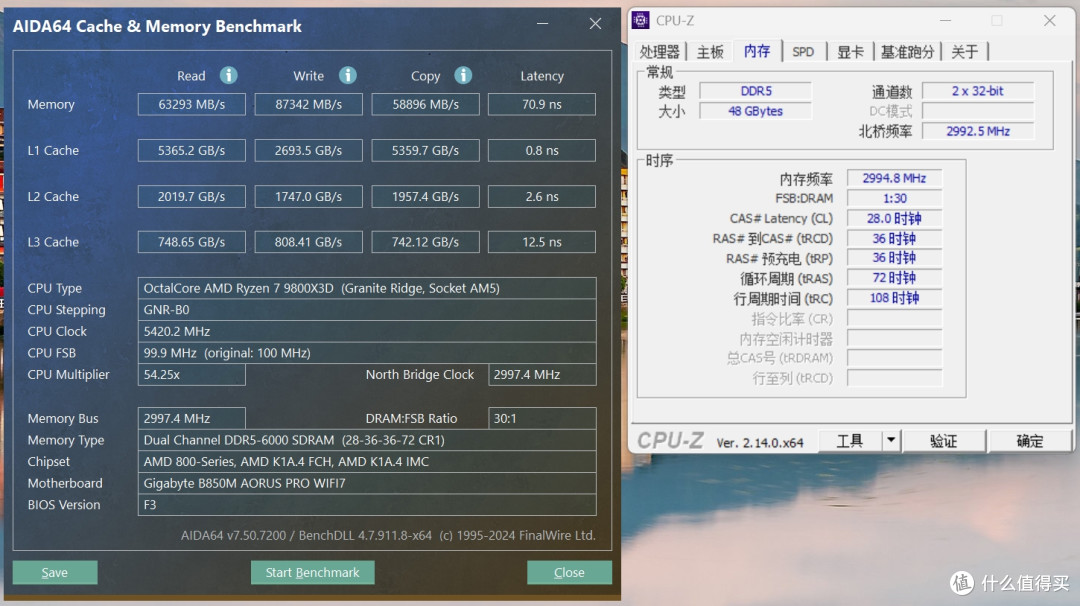Click the CPU Stepping field GNR-B0
This screenshot has height=606, width=1080.
point(367,310)
